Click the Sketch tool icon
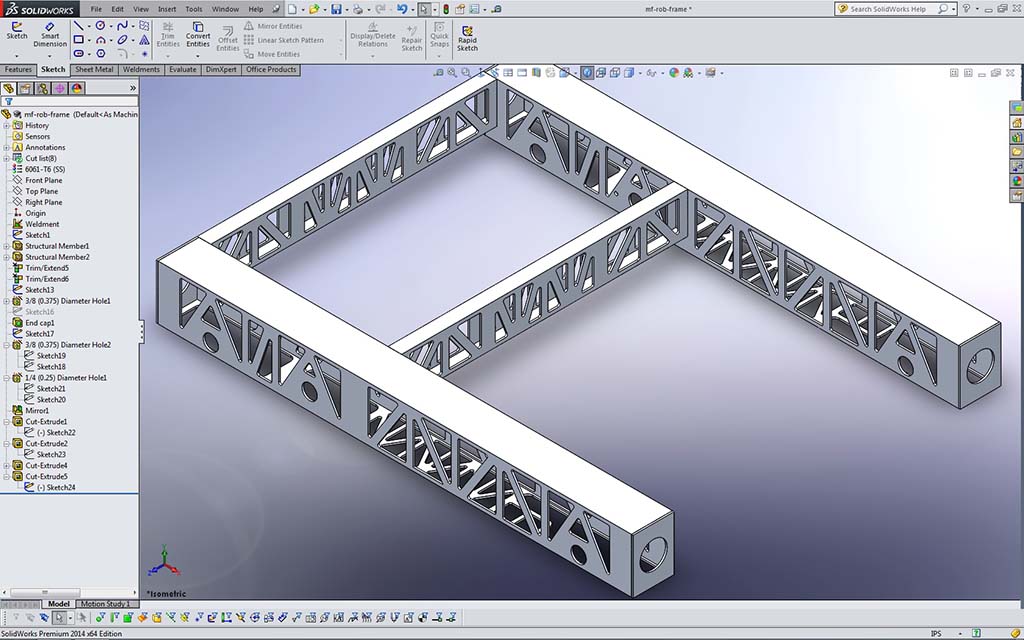The image size is (1024, 640). (17, 30)
